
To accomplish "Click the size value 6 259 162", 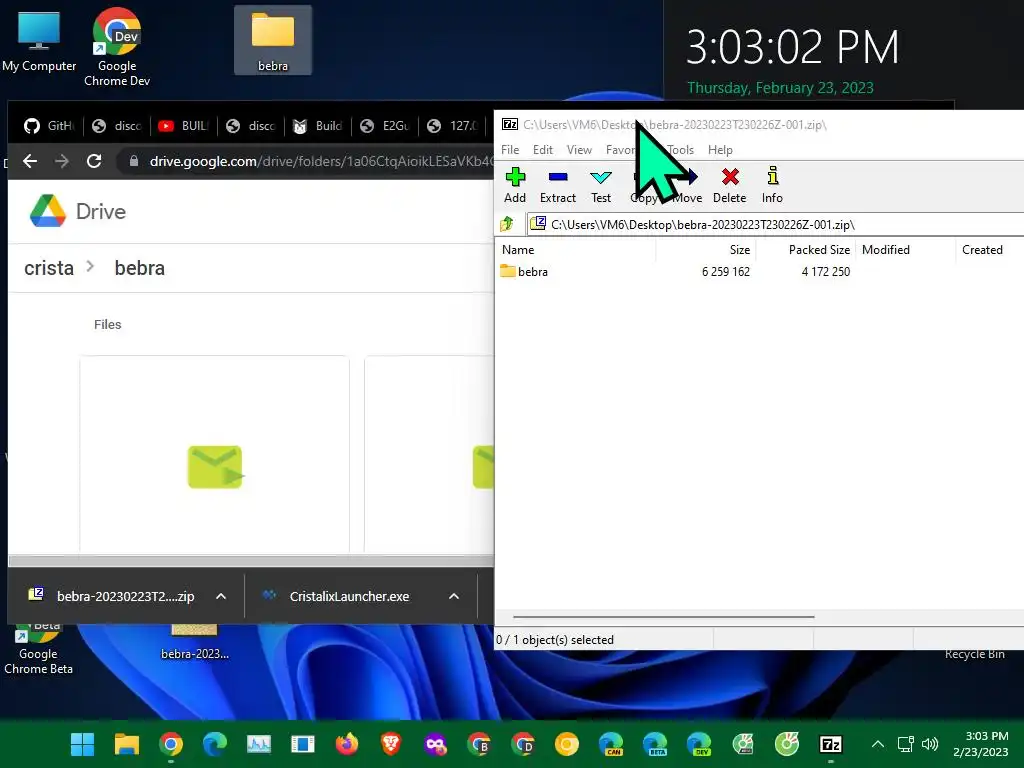I will (726, 271).
